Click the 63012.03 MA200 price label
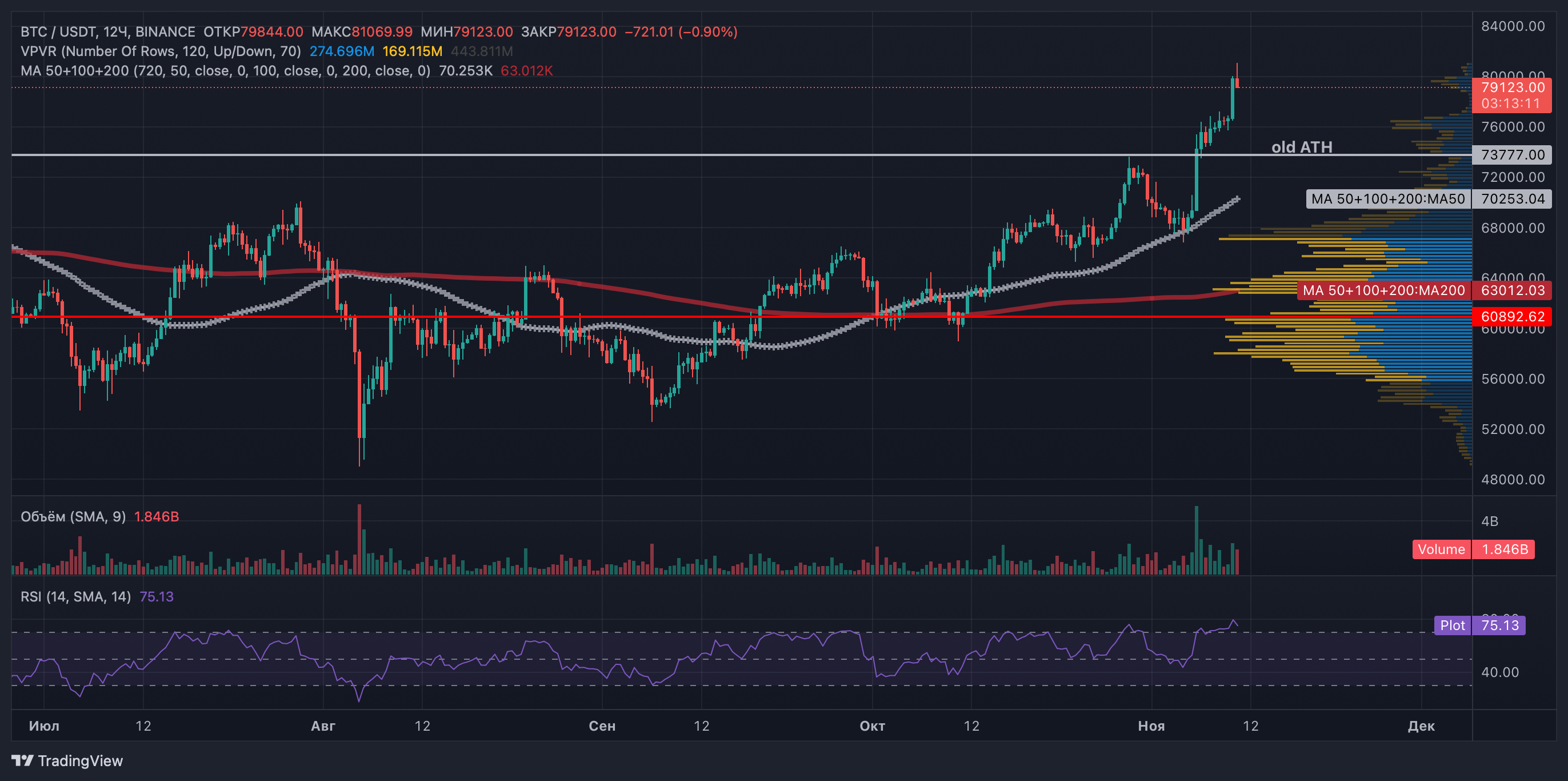This screenshot has width=1568, height=781. click(1512, 290)
